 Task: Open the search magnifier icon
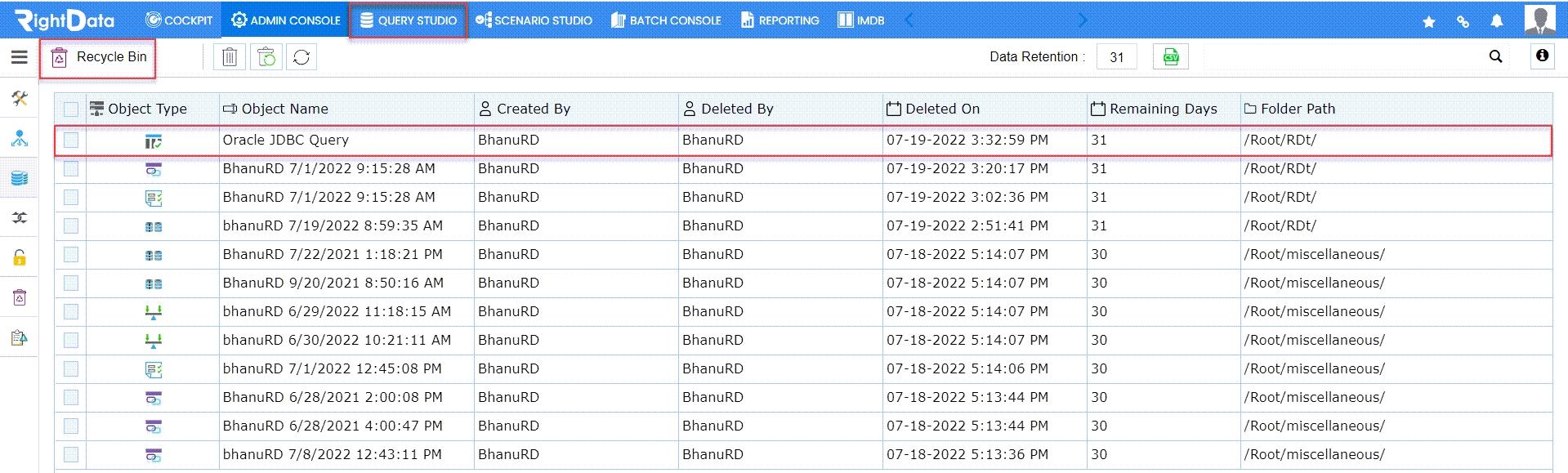point(1495,56)
